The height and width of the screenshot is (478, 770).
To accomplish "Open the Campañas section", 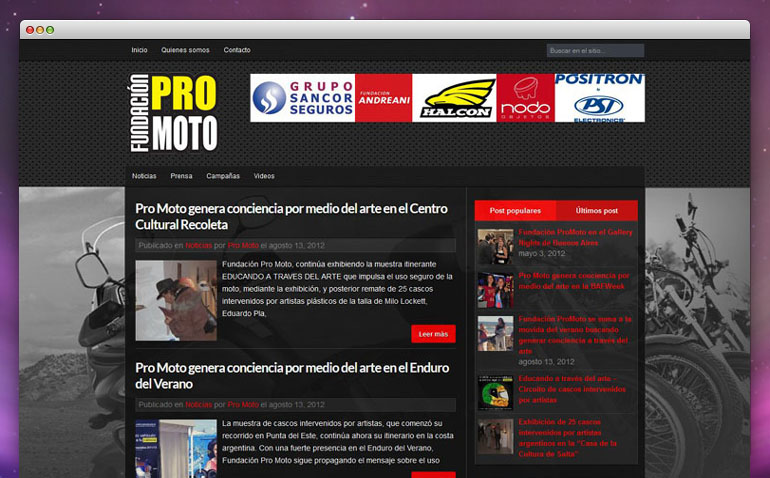I will 223,176.
